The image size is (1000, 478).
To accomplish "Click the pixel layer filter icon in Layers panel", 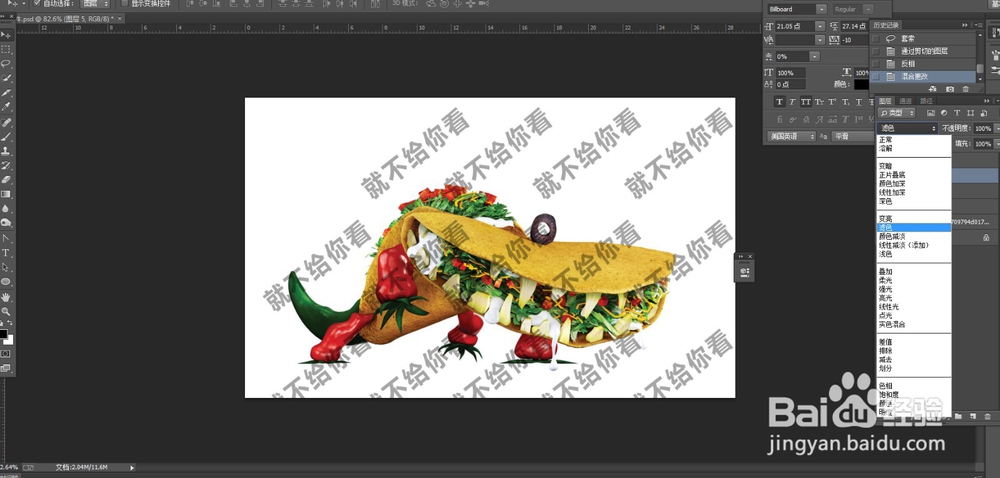I will click(x=930, y=113).
